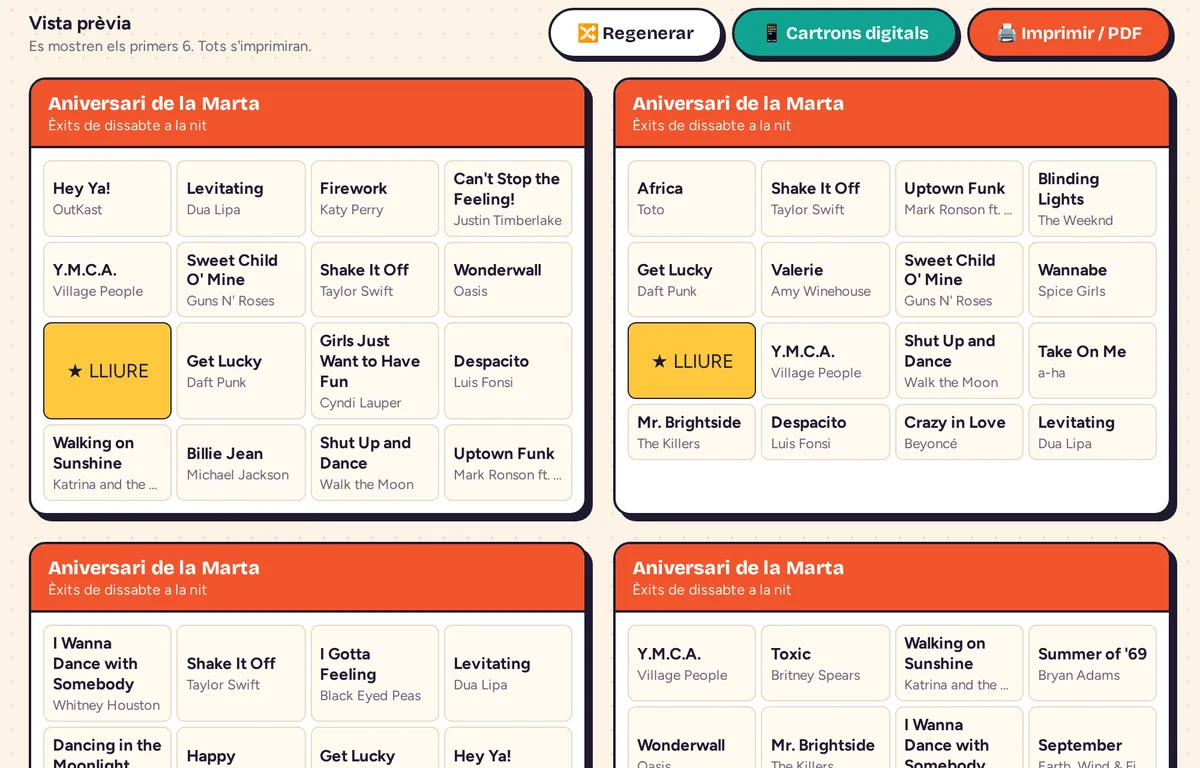Click the Can't Stop the Feeling! cell

click(x=508, y=199)
